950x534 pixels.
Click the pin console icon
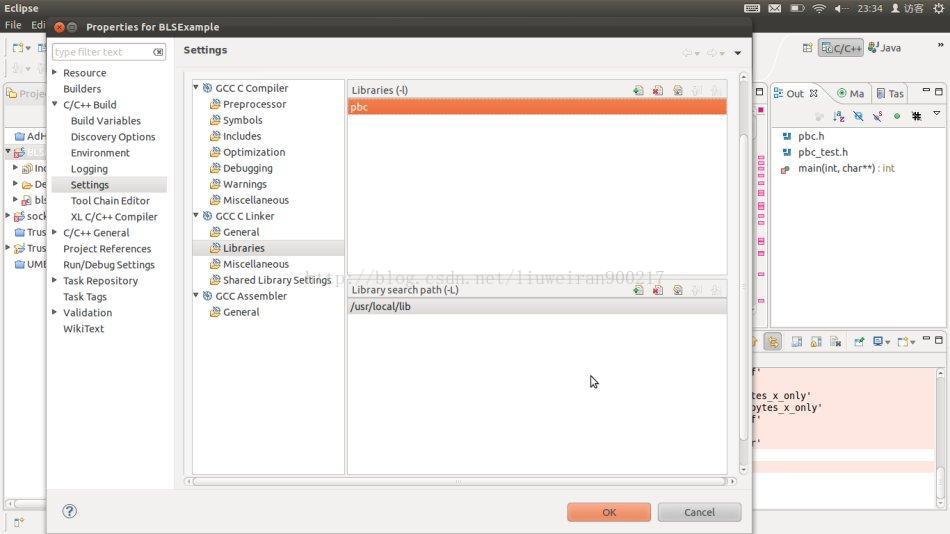tap(859, 342)
